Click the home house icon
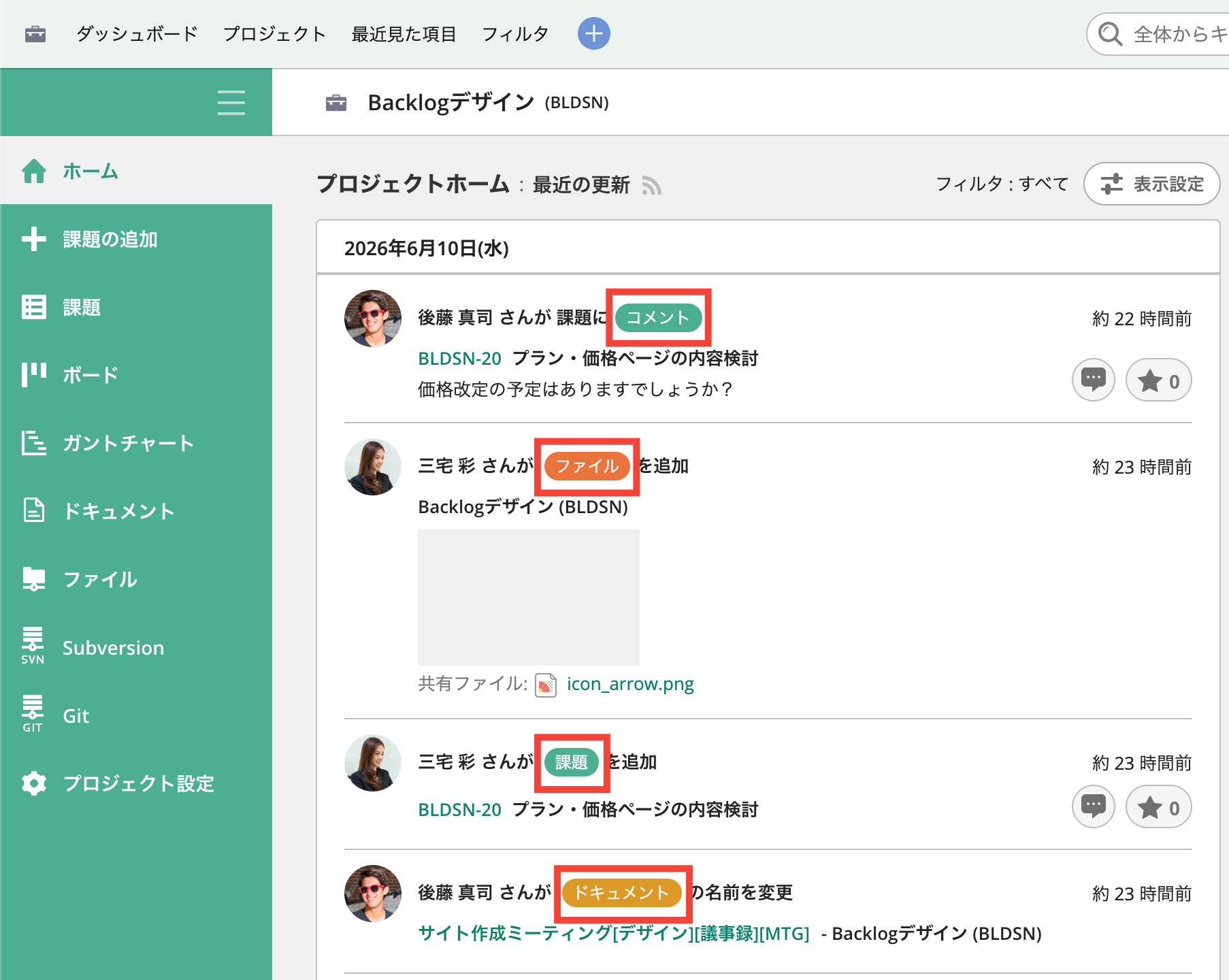Viewport: 1229px width, 980px height. [x=34, y=171]
